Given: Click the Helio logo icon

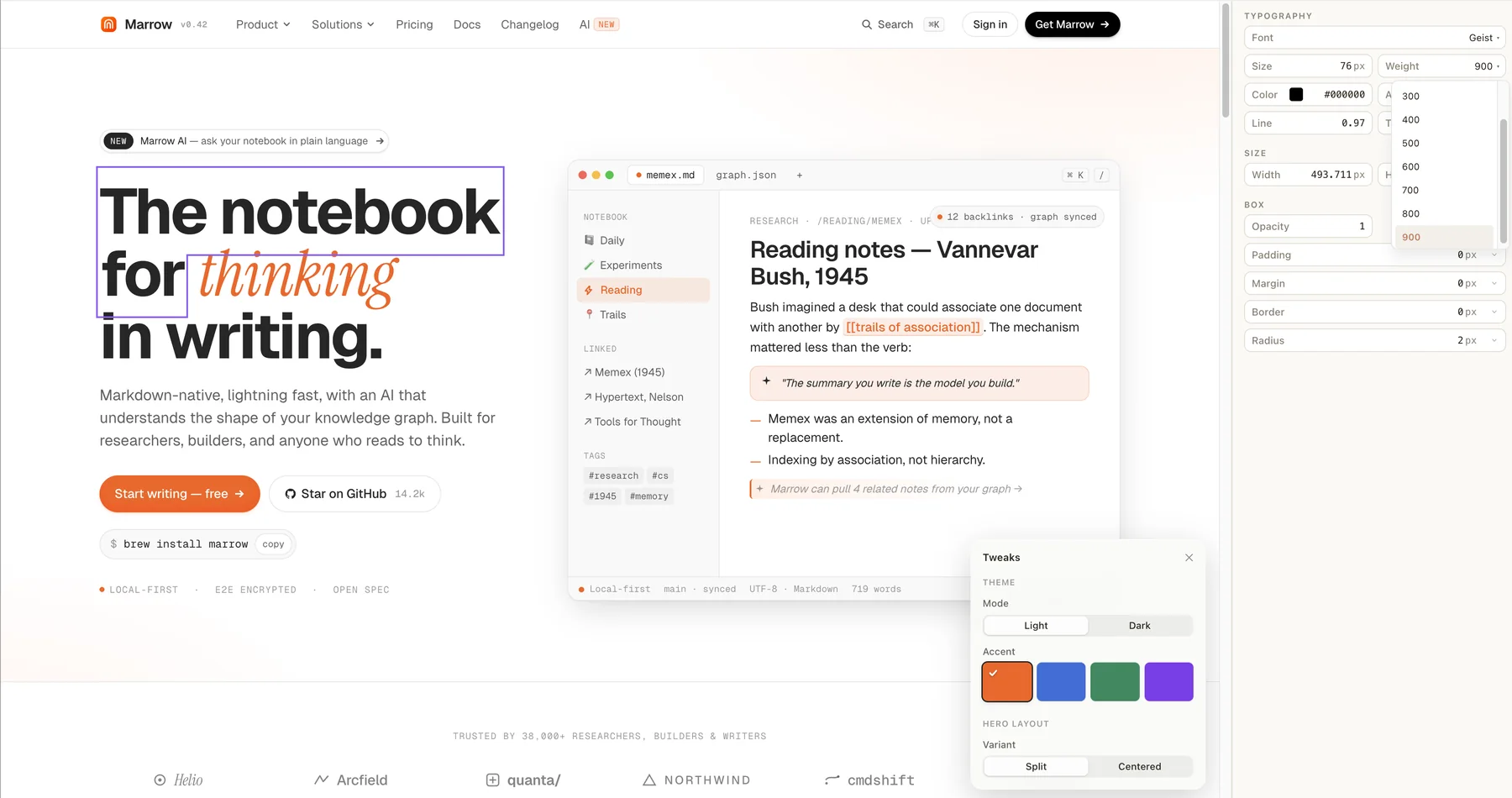Looking at the screenshot, I should click(160, 780).
